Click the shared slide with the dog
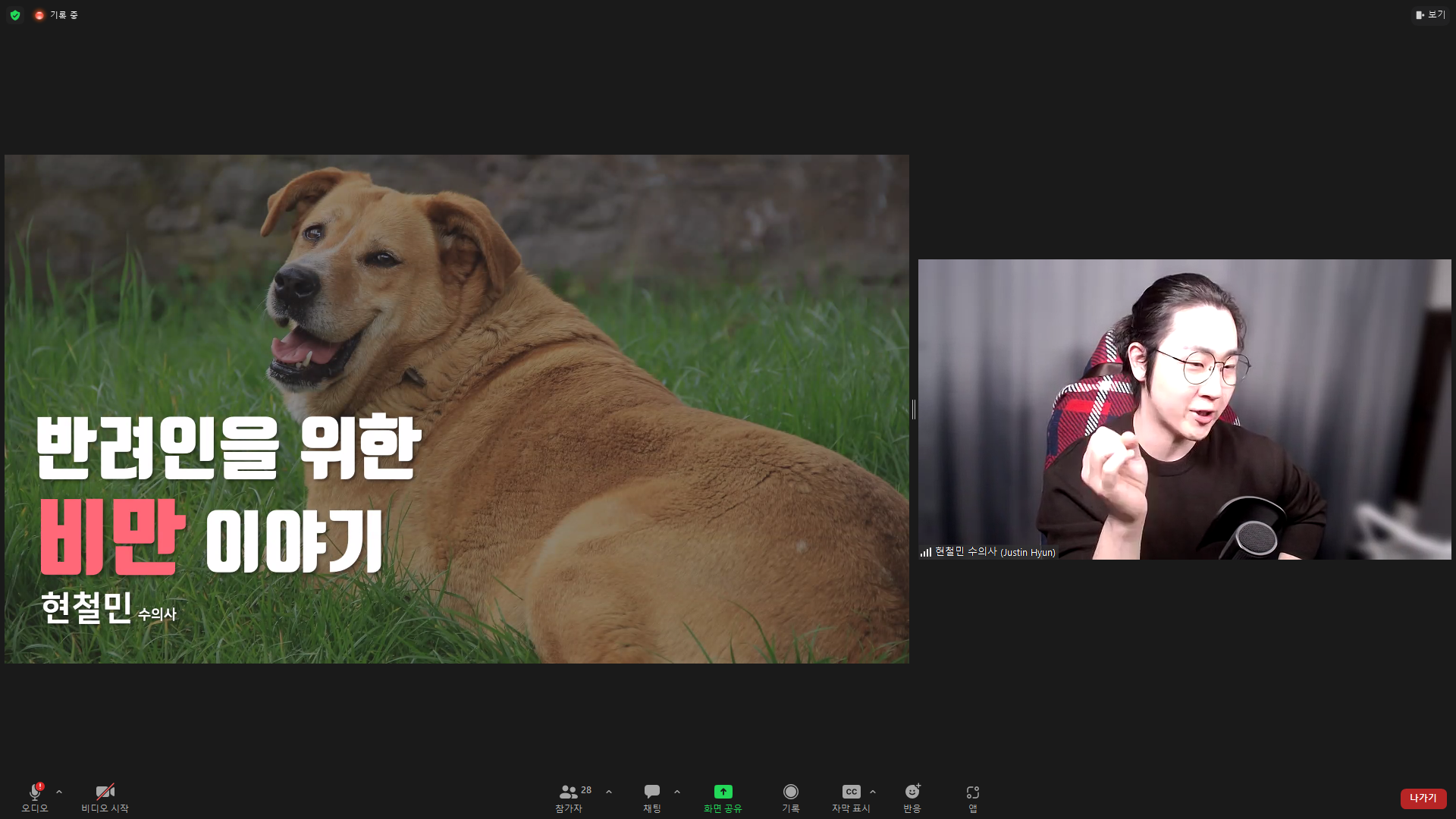 tap(457, 409)
